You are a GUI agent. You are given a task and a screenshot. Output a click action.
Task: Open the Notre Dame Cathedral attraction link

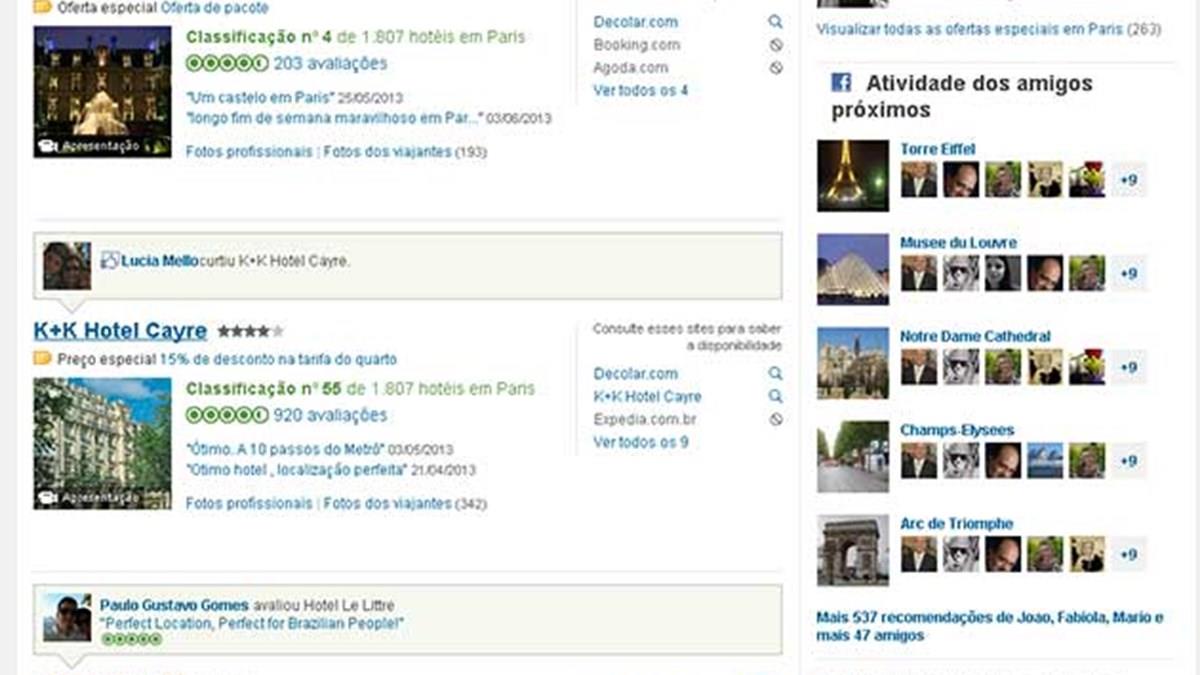(975, 337)
